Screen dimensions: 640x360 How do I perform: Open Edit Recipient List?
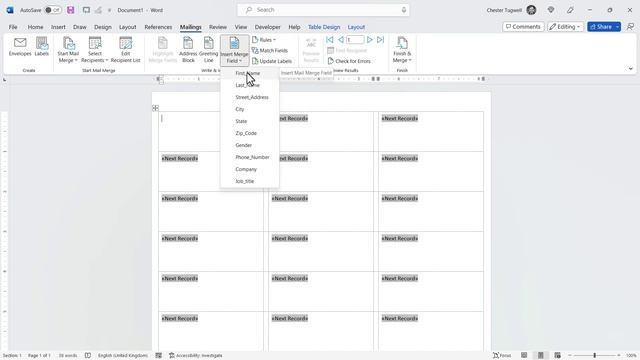pyautogui.click(x=125, y=50)
